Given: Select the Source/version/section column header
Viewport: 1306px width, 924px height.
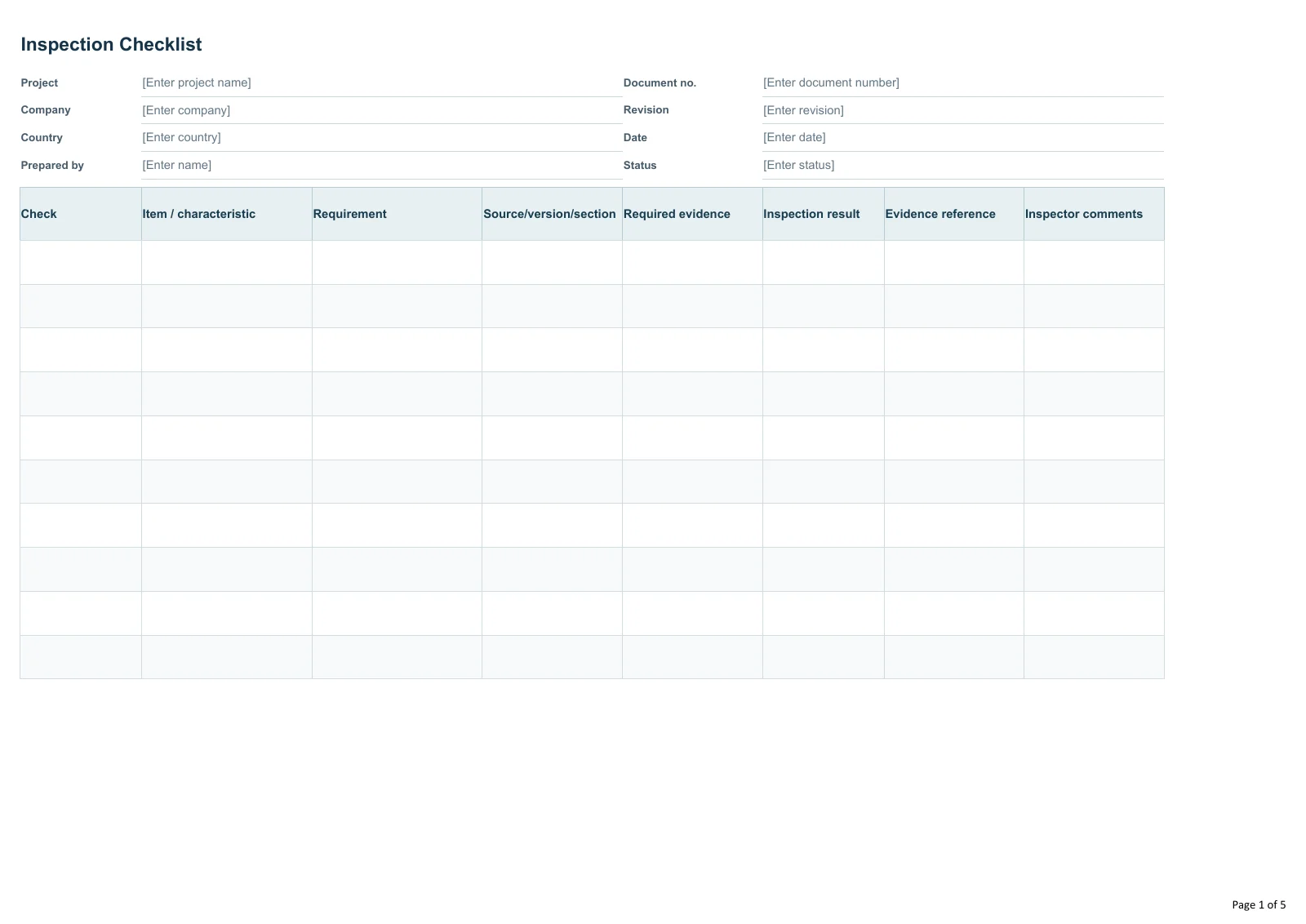Looking at the screenshot, I should [553, 214].
